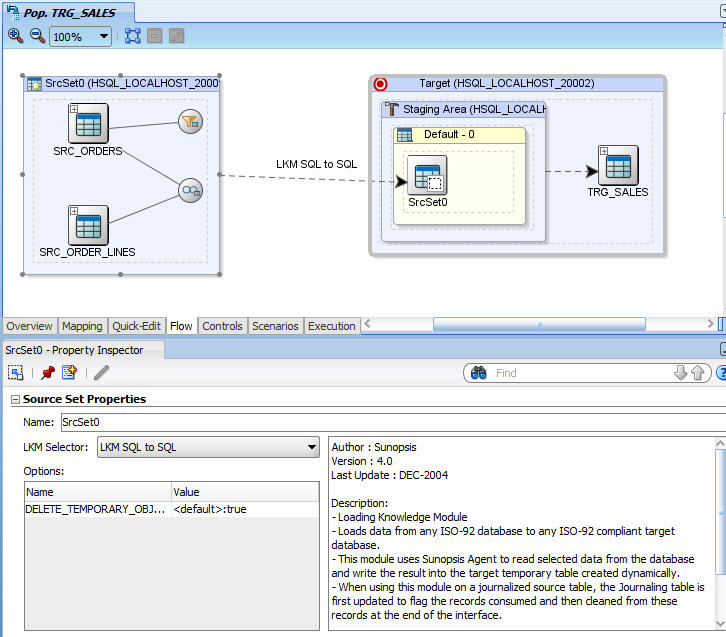Open the Scenarios tab

click(275, 326)
